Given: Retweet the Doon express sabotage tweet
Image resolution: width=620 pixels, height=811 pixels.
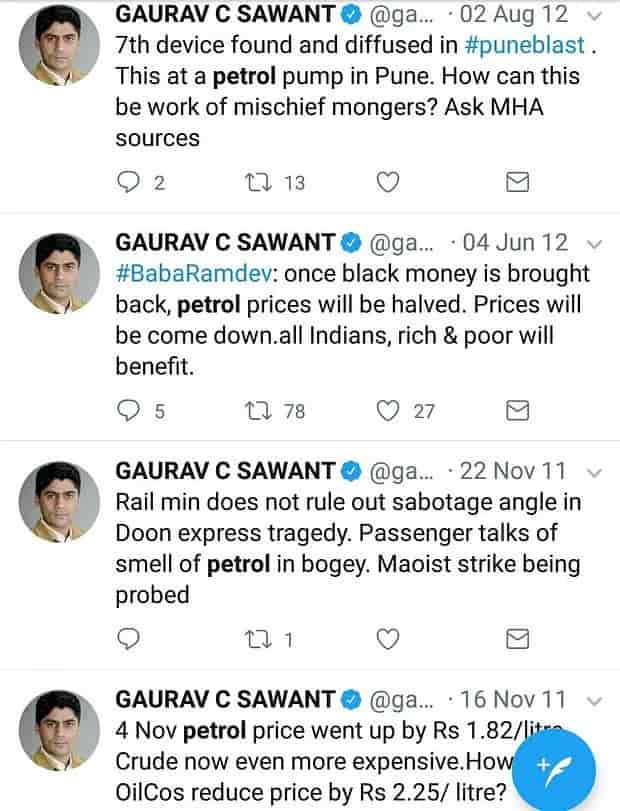Looking at the screenshot, I should coord(257,638).
